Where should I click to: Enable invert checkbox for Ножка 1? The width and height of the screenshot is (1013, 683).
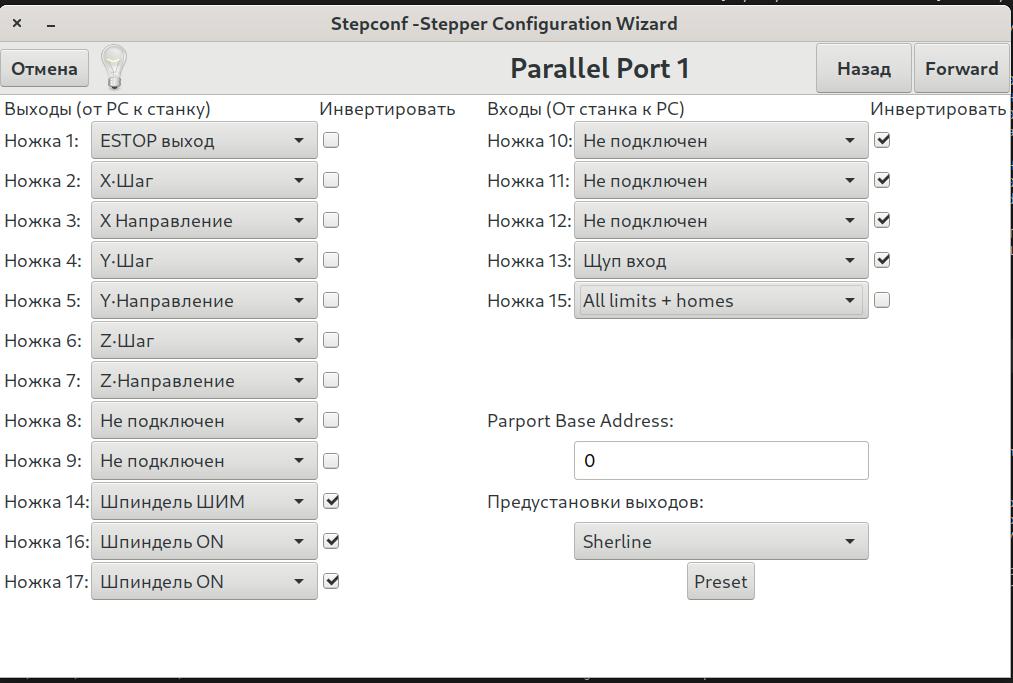[331, 140]
